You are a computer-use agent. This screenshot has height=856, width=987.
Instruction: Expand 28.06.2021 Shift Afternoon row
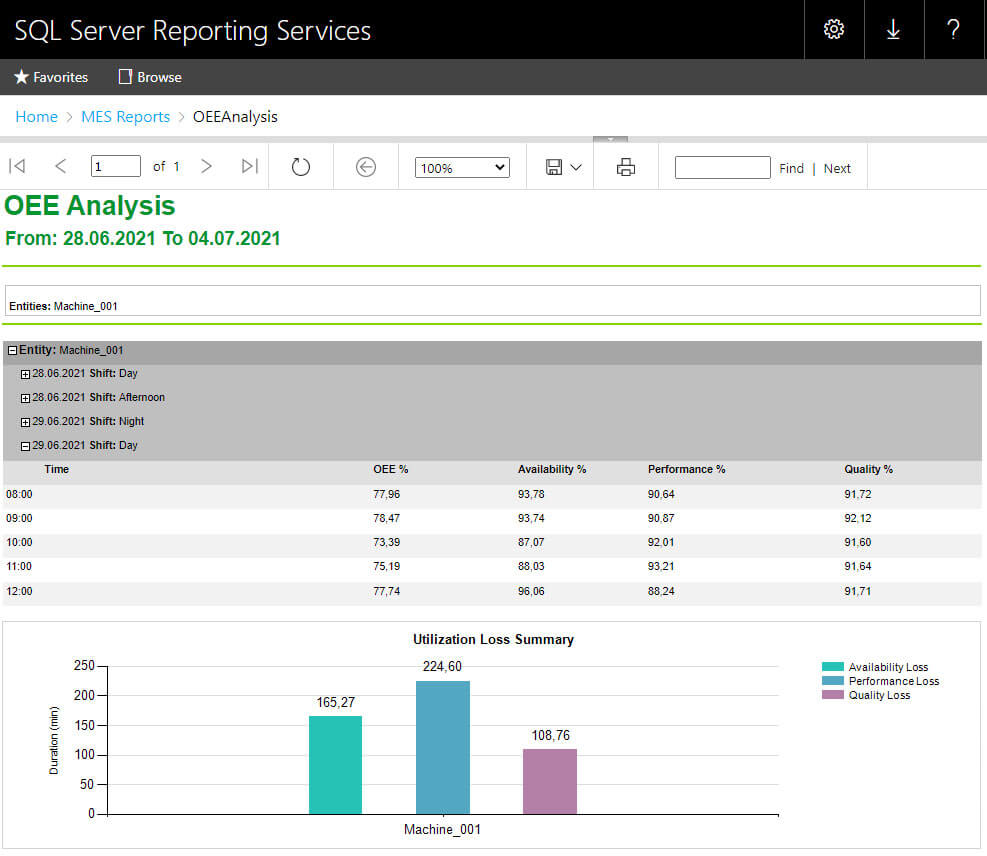tap(25, 398)
